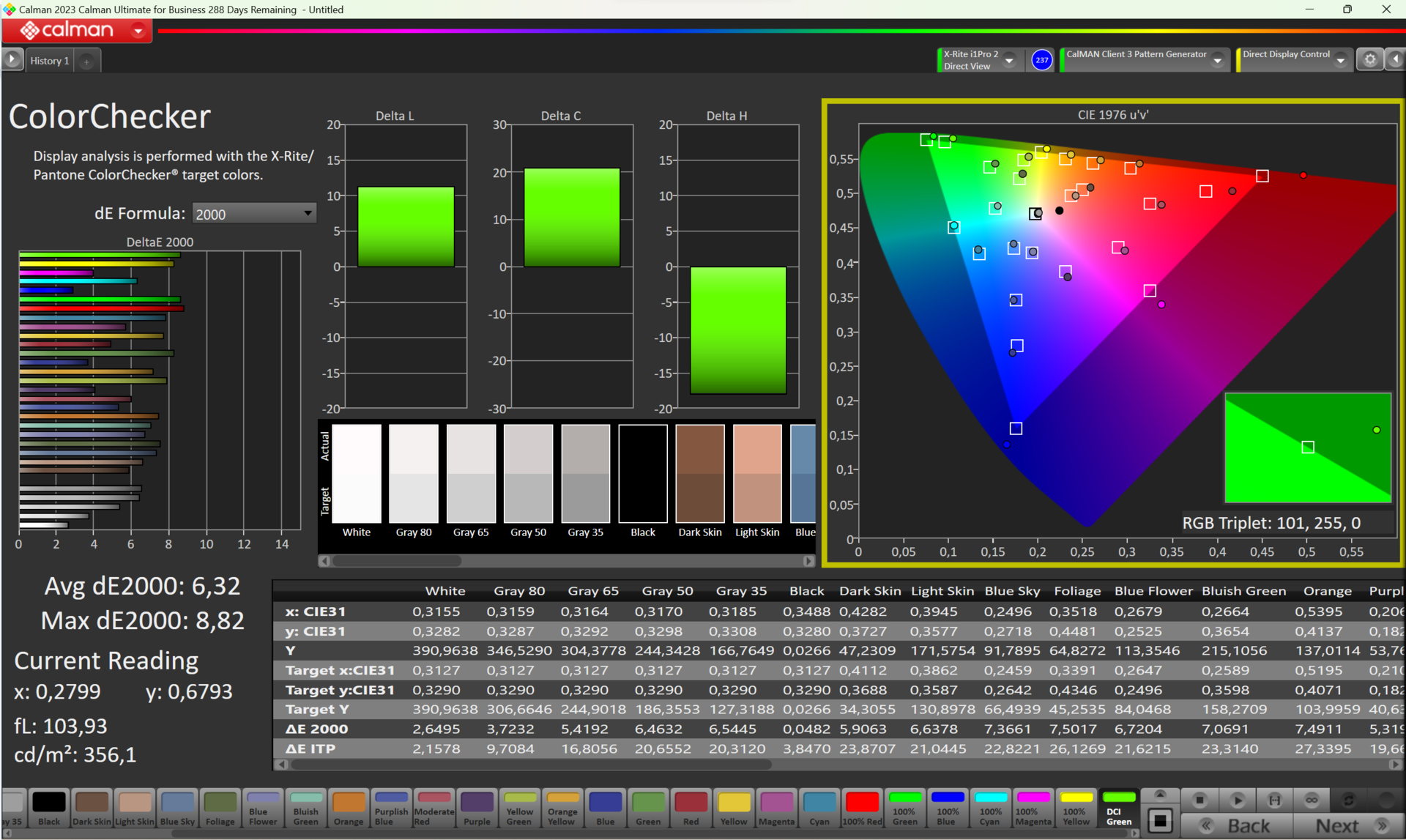Screen dimensions: 1406x840
Task: Click the continuous read infinity icon
Action: pyautogui.click(x=1312, y=800)
